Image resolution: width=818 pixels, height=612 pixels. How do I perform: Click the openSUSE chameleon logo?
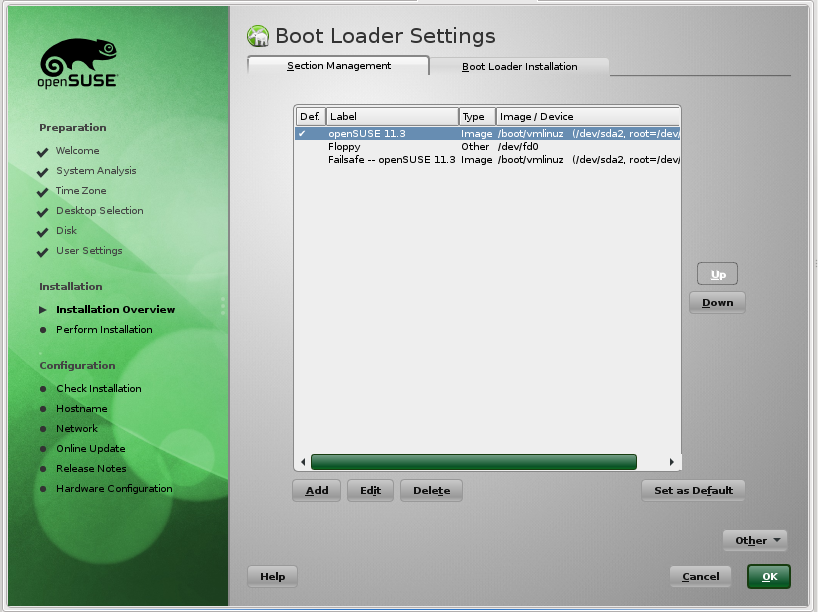pos(78,63)
